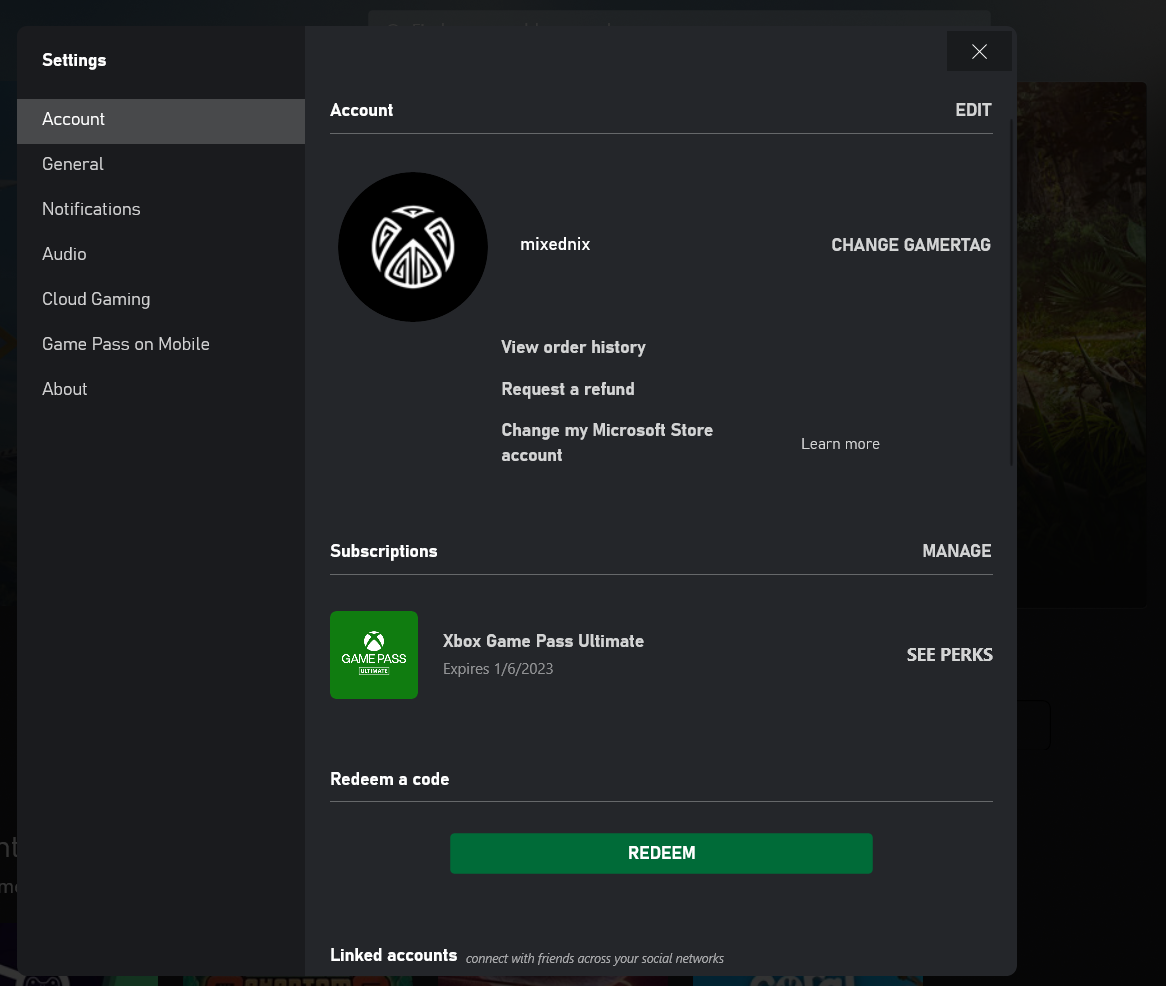Open the Account settings tab
1166x986 pixels.
[x=161, y=120]
